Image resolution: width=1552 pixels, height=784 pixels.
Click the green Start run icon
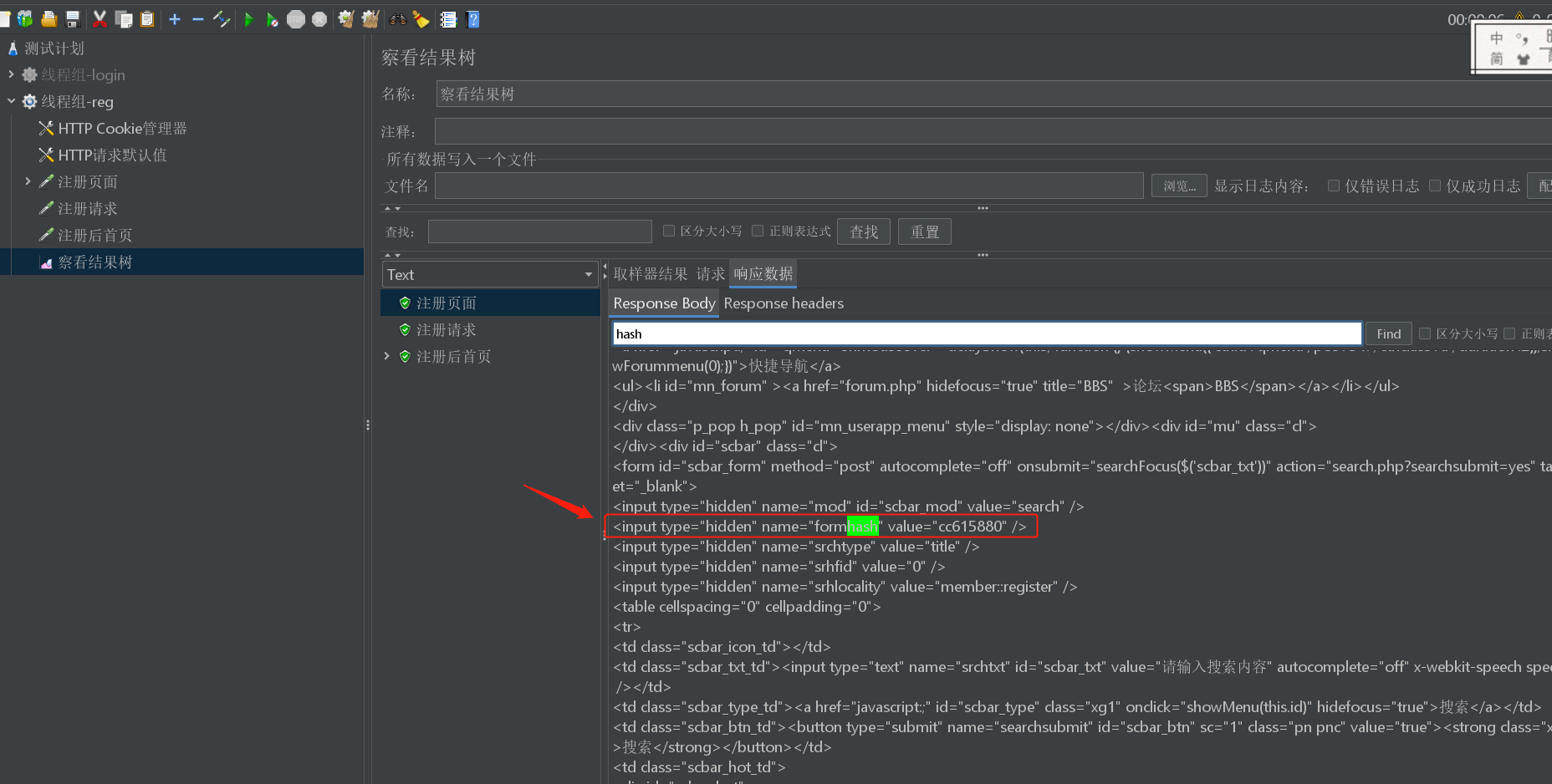[248, 19]
